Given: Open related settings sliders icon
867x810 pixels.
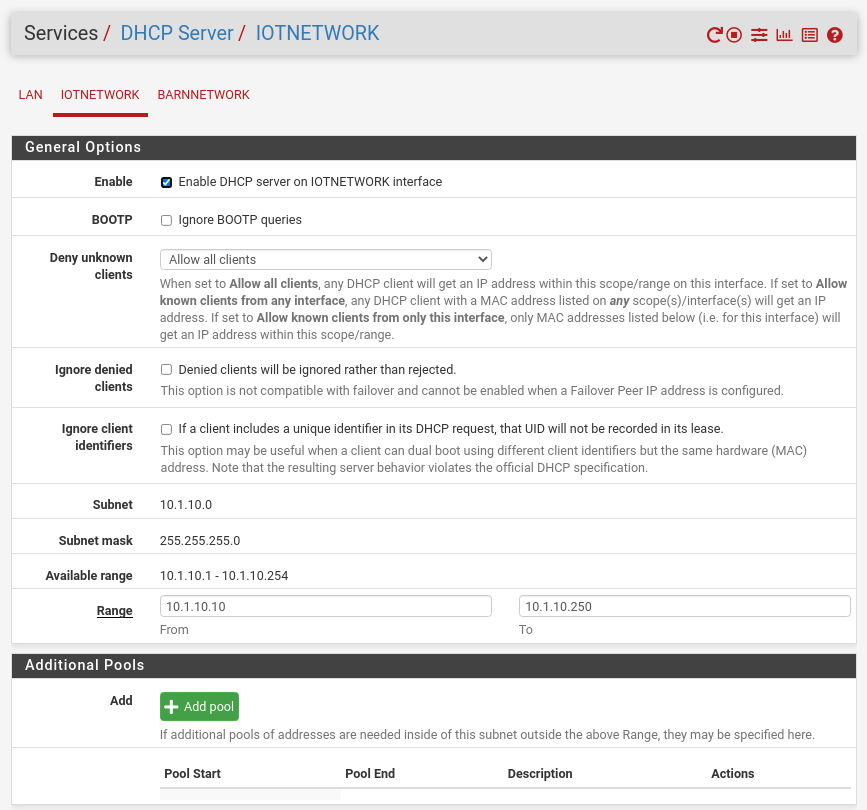Looking at the screenshot, I should [760, 35].
